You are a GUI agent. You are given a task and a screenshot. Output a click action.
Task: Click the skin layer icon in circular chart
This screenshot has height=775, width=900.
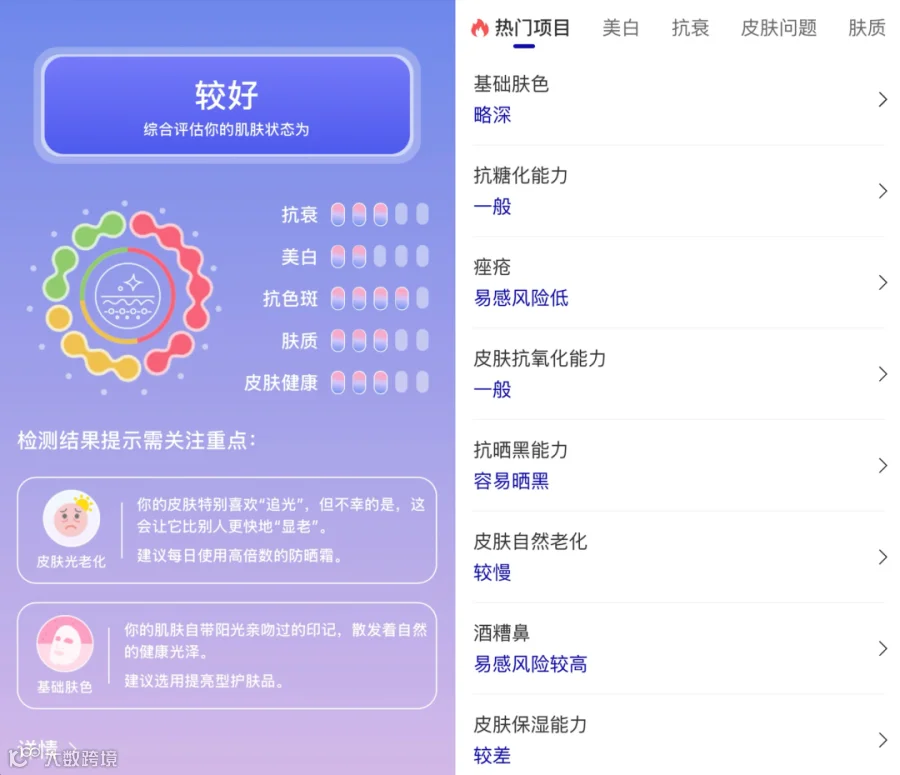click(127, 297)
